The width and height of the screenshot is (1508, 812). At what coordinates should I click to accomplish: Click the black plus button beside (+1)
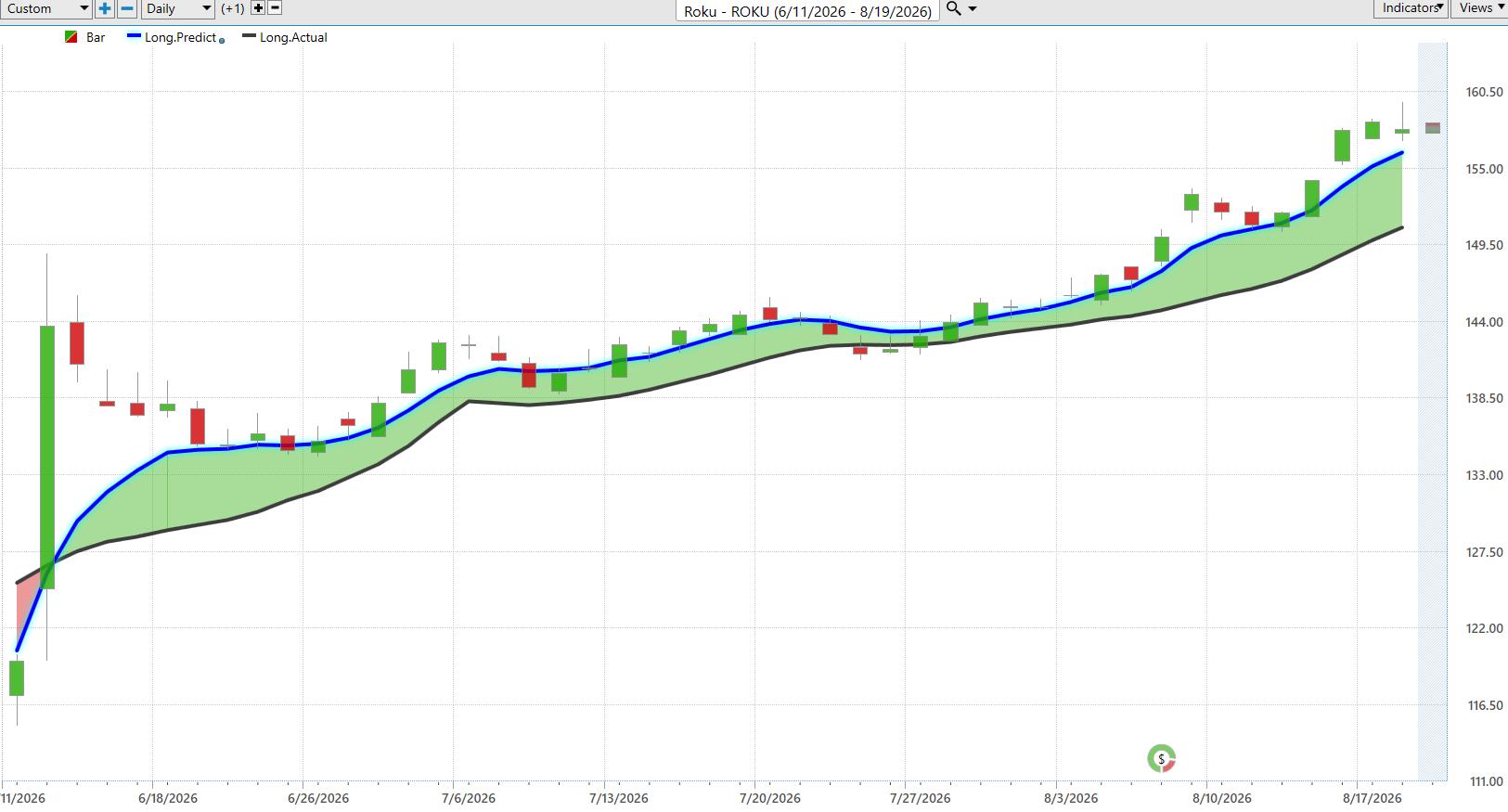[x=258, y=7]
